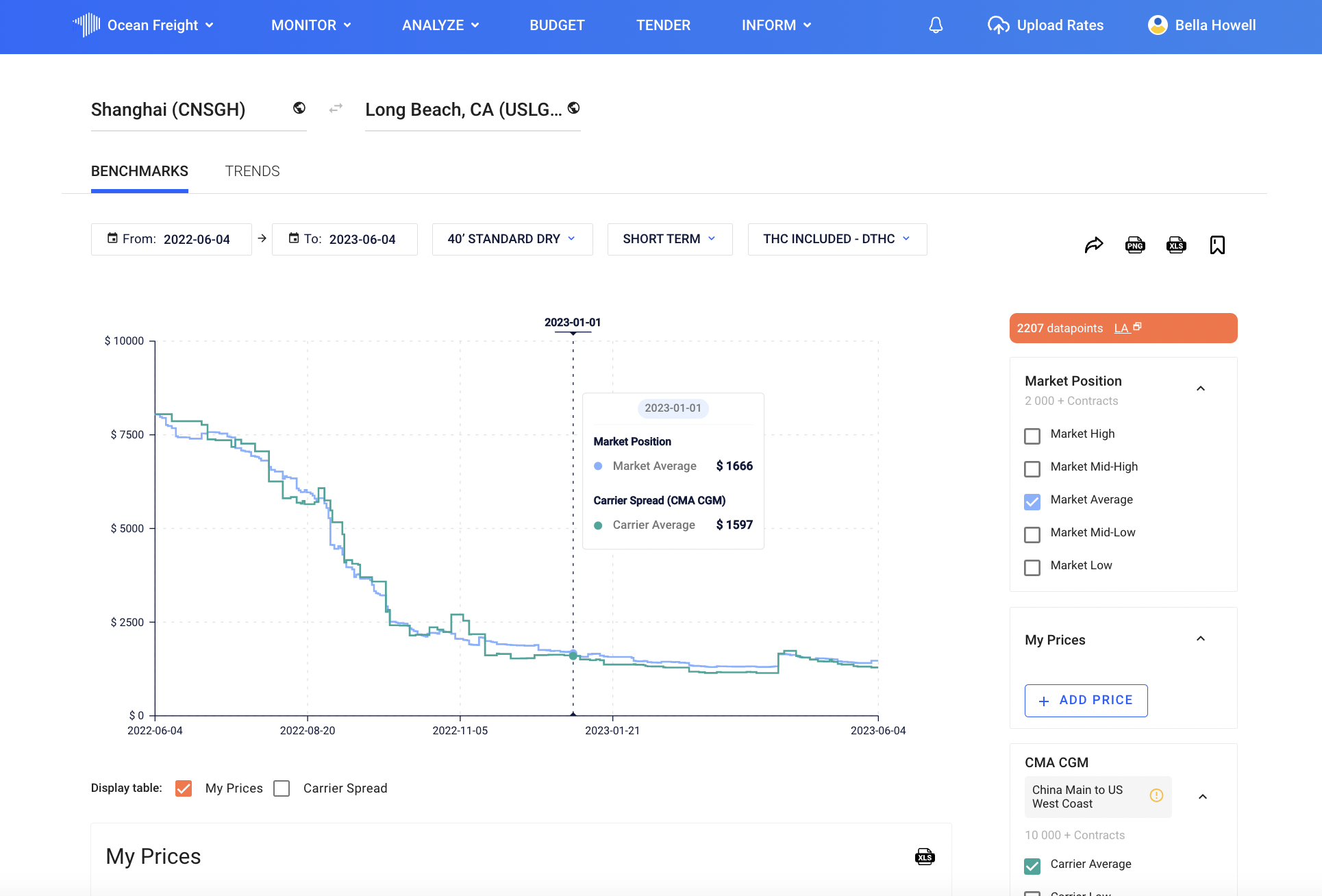Go to the BUDGET page

[x=557, y=25]
